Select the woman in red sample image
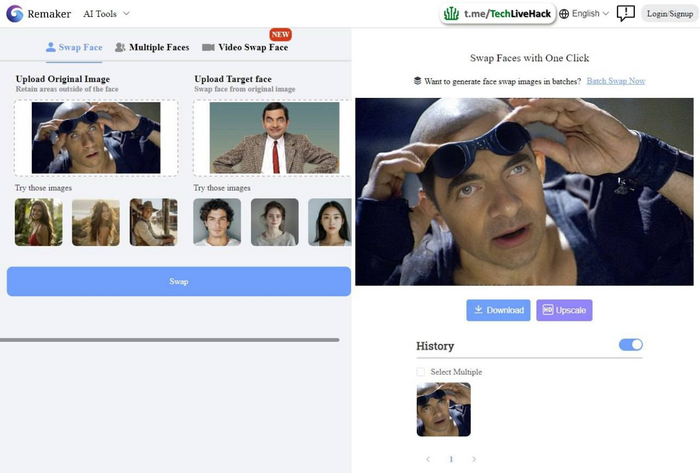The width and height of the screenshot is (700, 473). (x=38, y=222)
